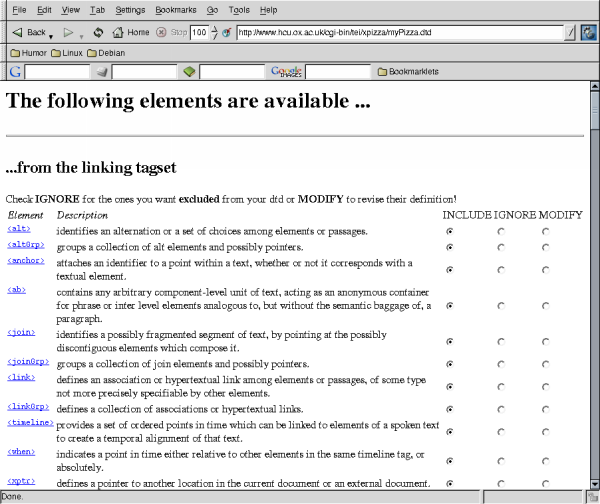Click the Back navigation arrow icon

click(x=16, y=32)
